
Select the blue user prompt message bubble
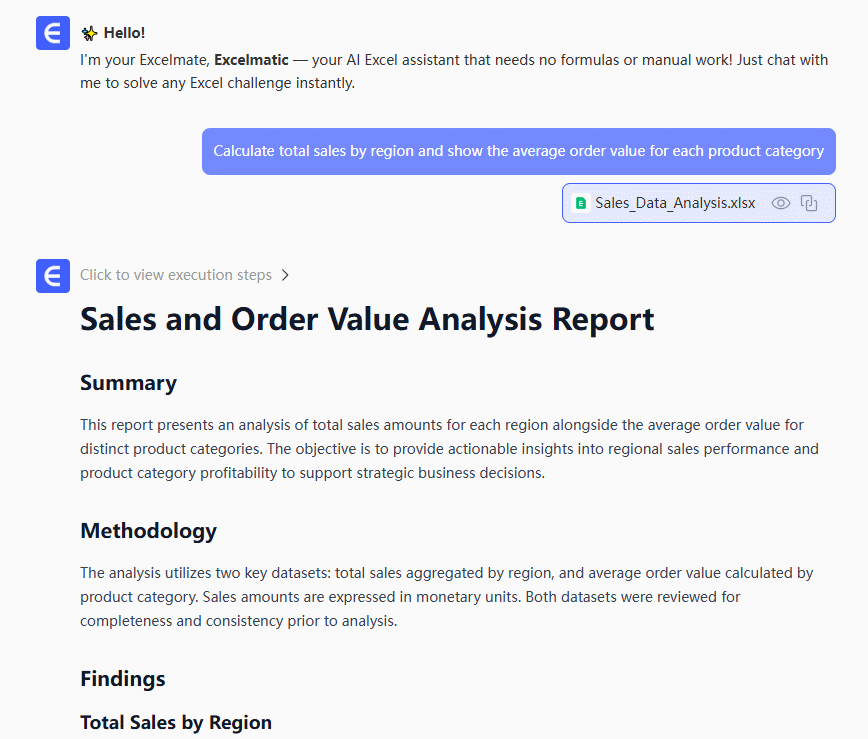click(518, 151)
